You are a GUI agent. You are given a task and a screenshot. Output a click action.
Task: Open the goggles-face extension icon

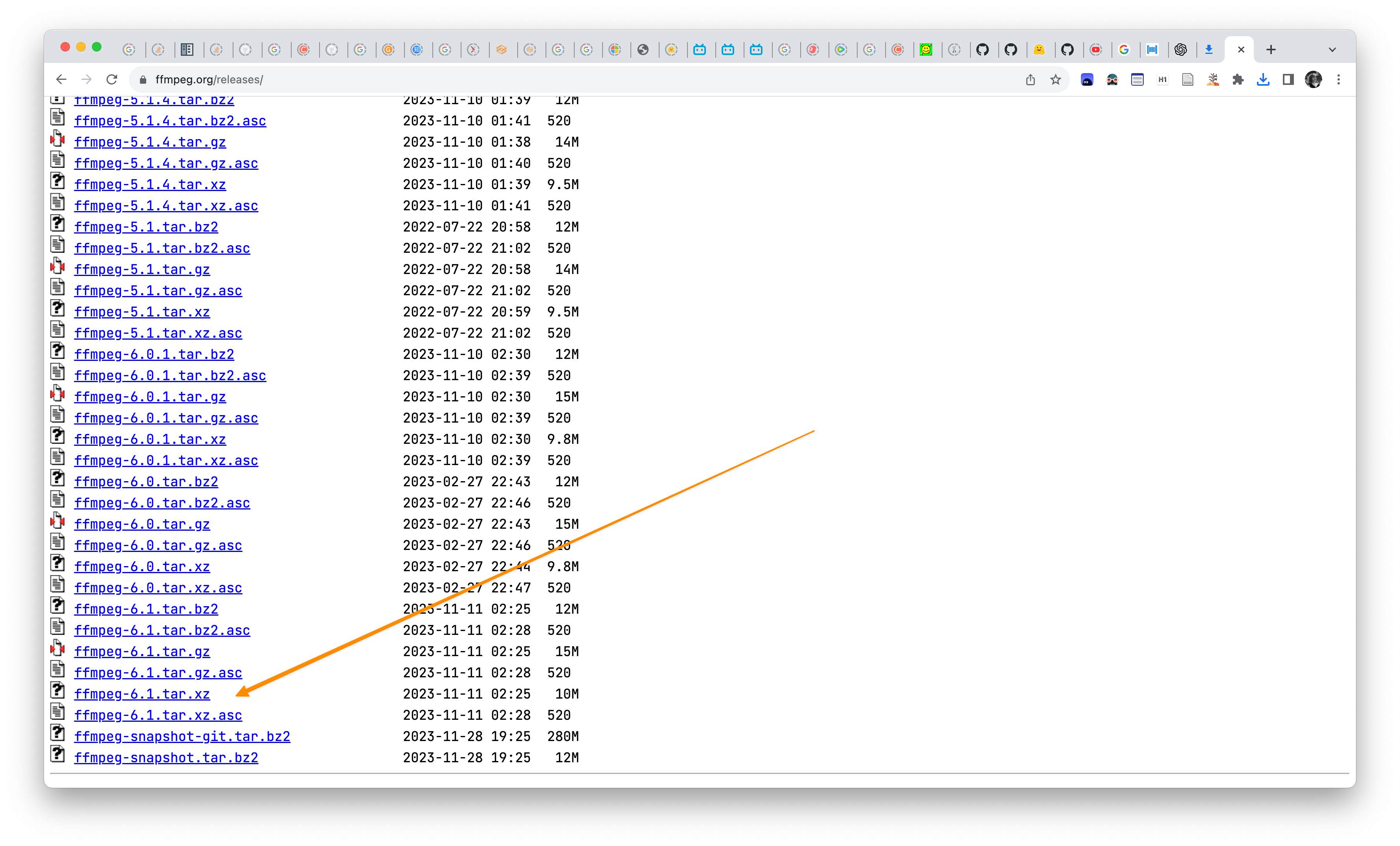pos(1112,79)
